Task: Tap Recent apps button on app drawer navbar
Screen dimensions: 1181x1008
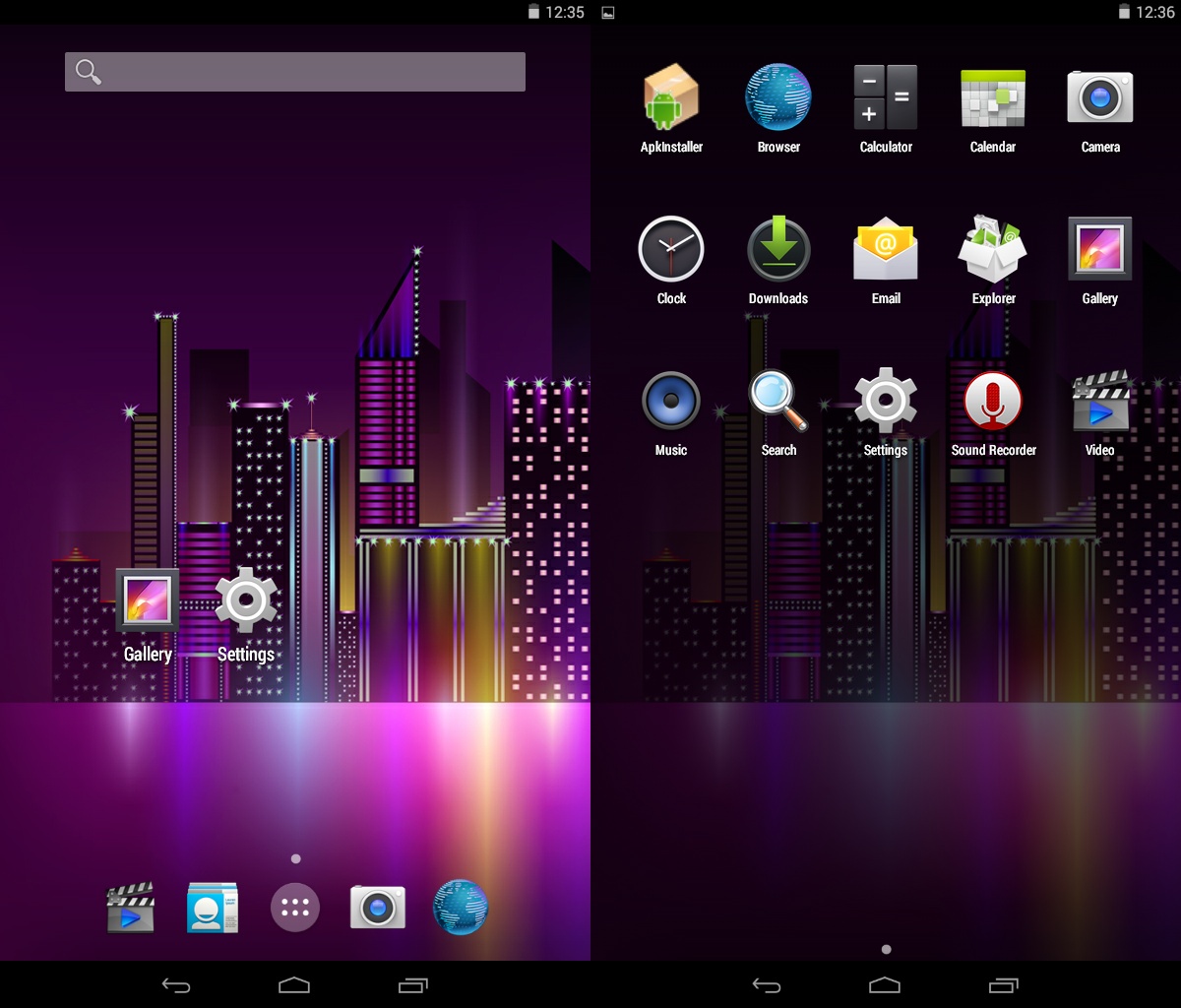Action: pos(1003,984)
